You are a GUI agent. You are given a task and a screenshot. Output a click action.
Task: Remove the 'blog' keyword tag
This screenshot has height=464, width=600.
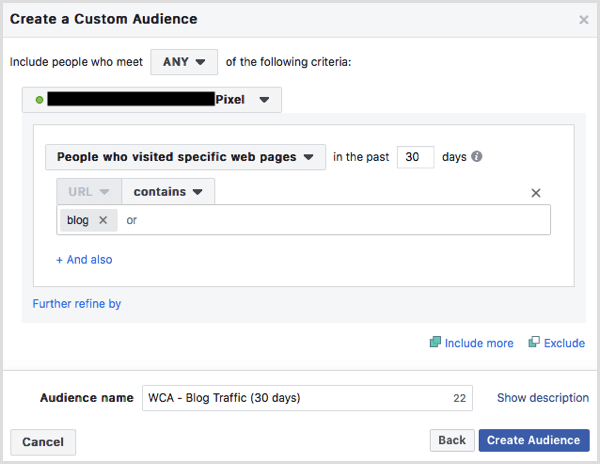(103, 220)
